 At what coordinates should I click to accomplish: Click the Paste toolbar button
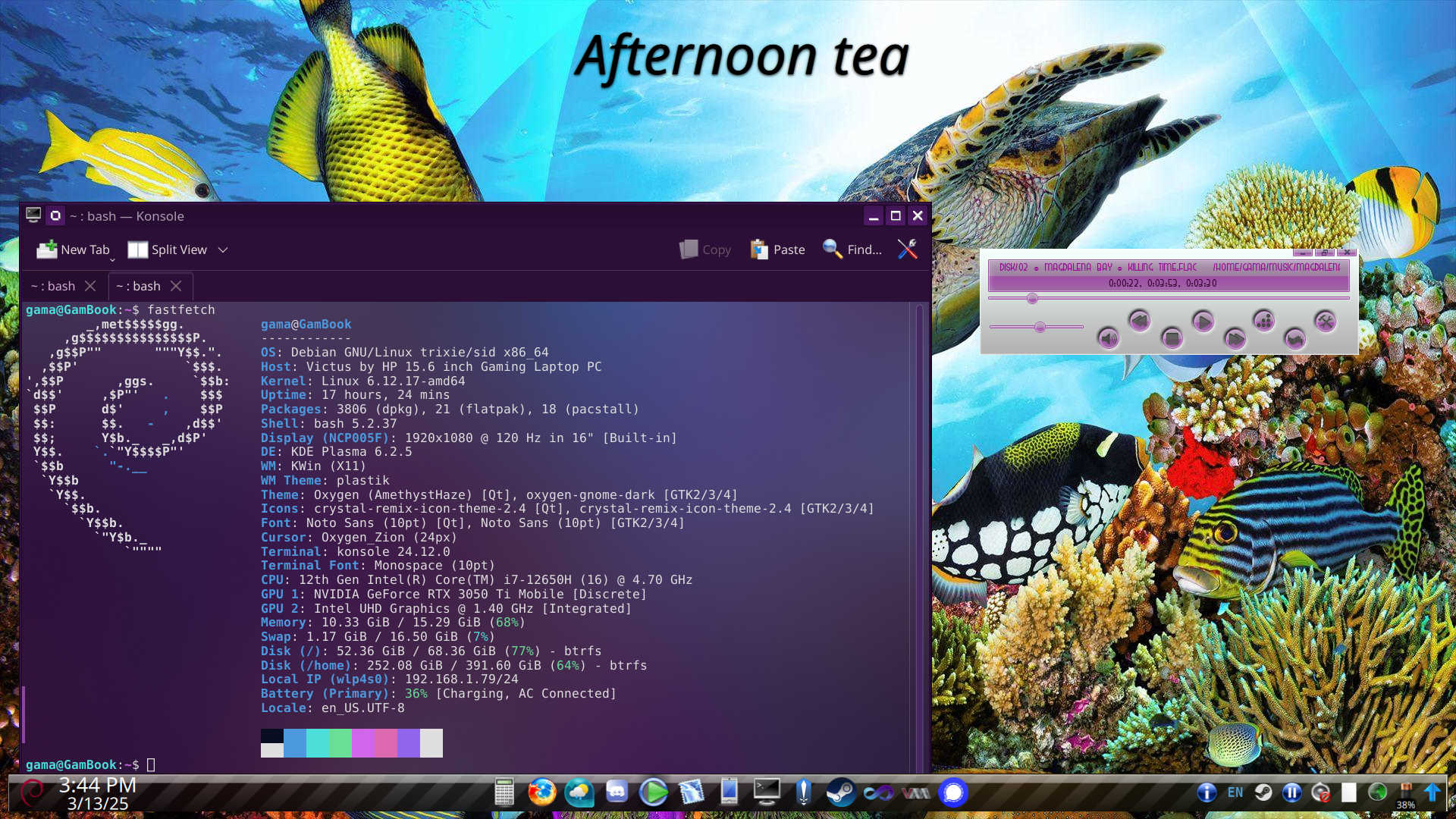[777, 249]
